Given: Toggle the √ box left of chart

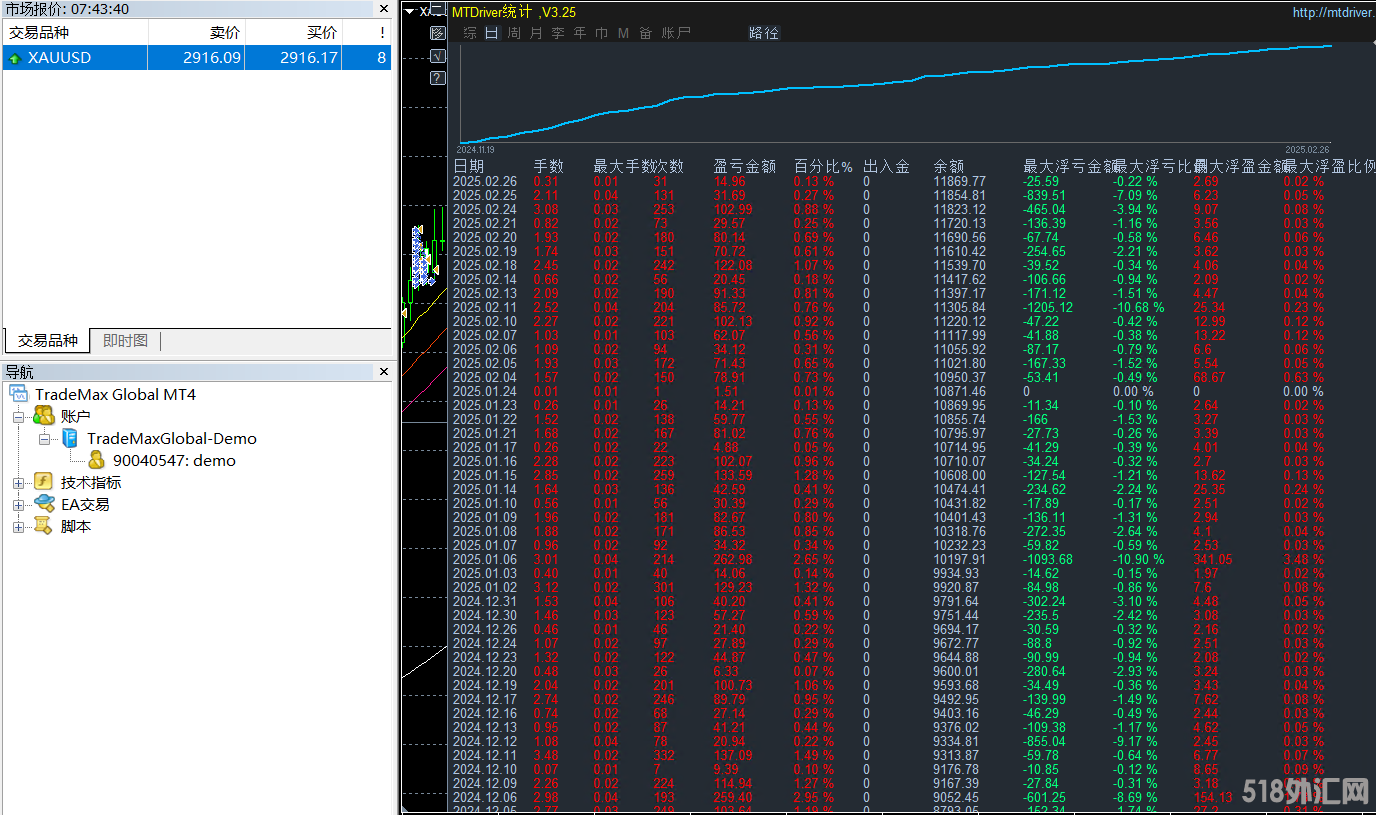Looking at the screenshot, I should [437, 56].
